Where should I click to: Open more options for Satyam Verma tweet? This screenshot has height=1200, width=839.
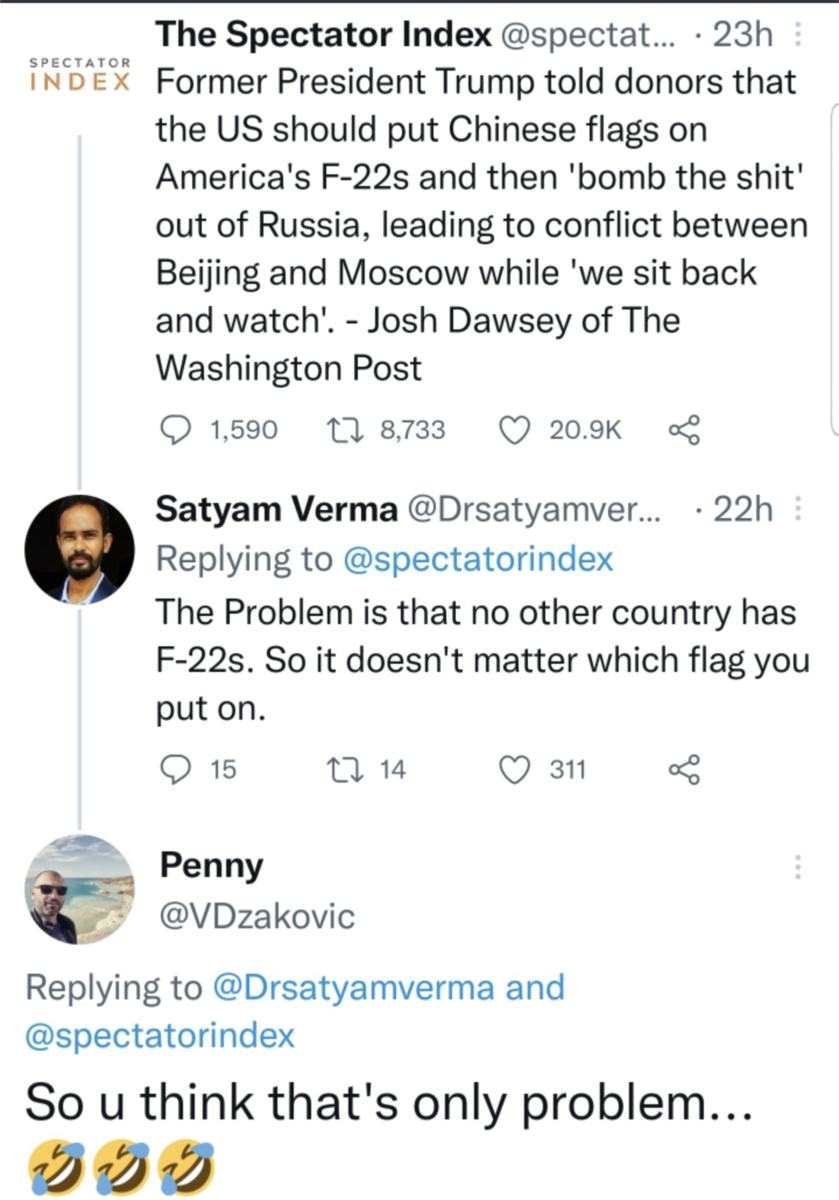[x=797, y=509]
